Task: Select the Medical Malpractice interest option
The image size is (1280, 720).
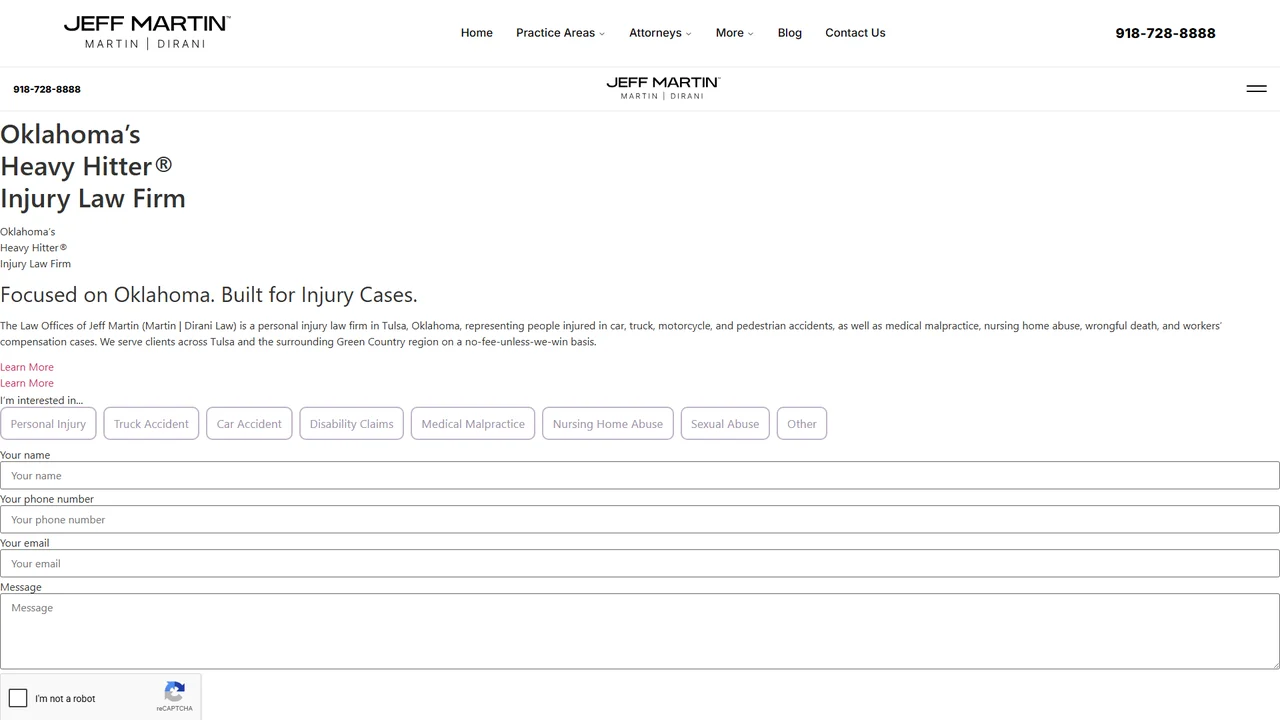Action: (473, 424)
